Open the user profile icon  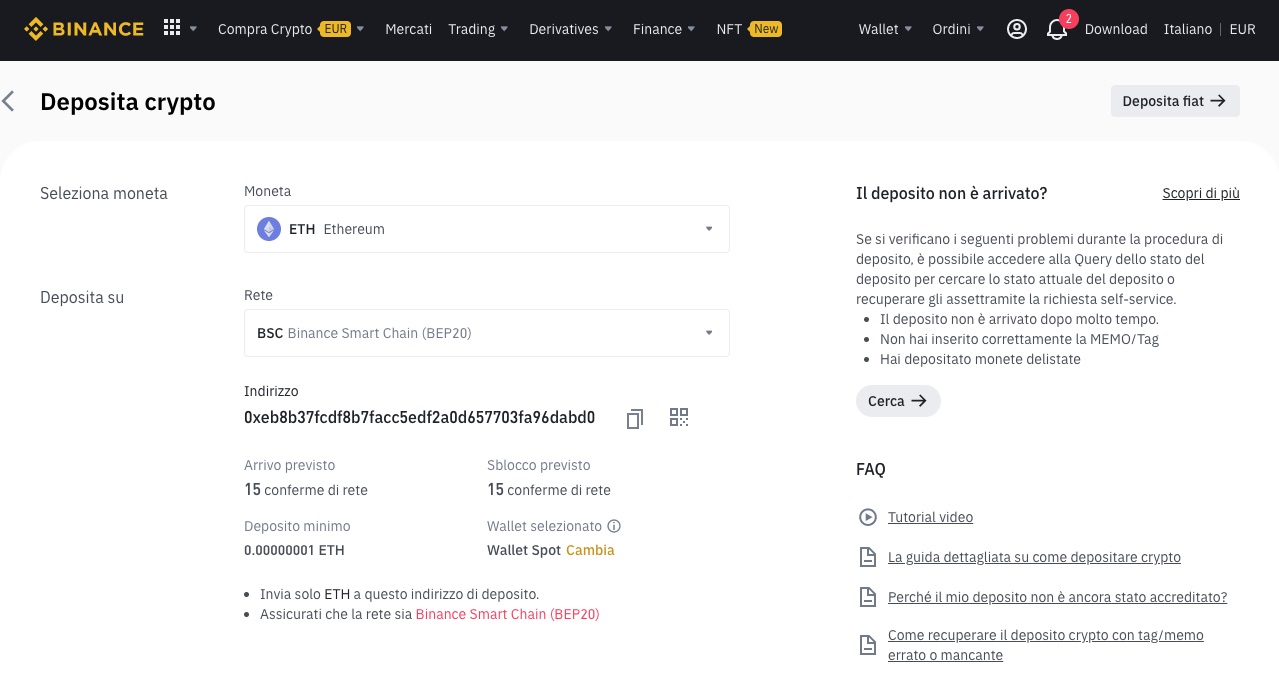click(x=1017, y=29)
